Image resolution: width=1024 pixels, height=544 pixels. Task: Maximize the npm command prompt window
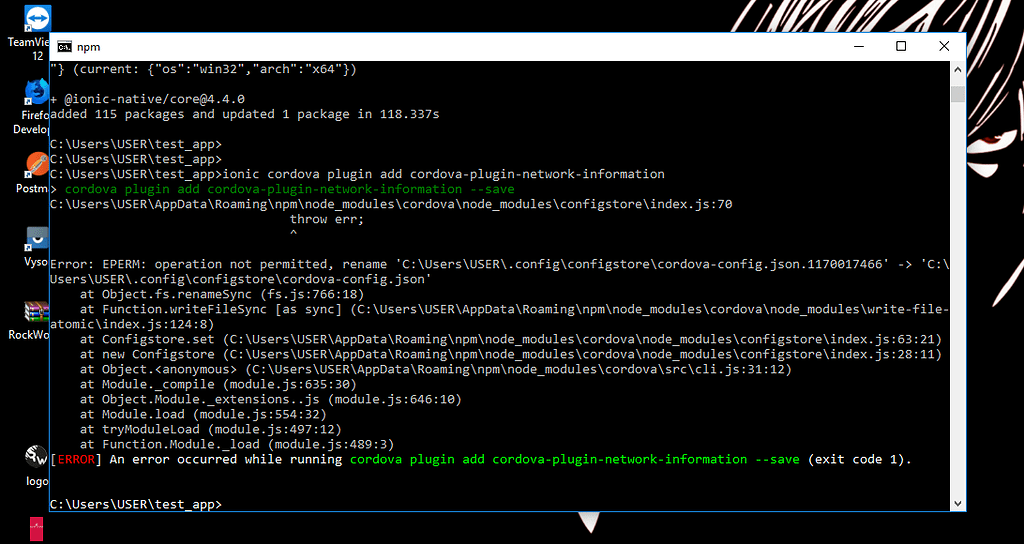pos(901,46)
